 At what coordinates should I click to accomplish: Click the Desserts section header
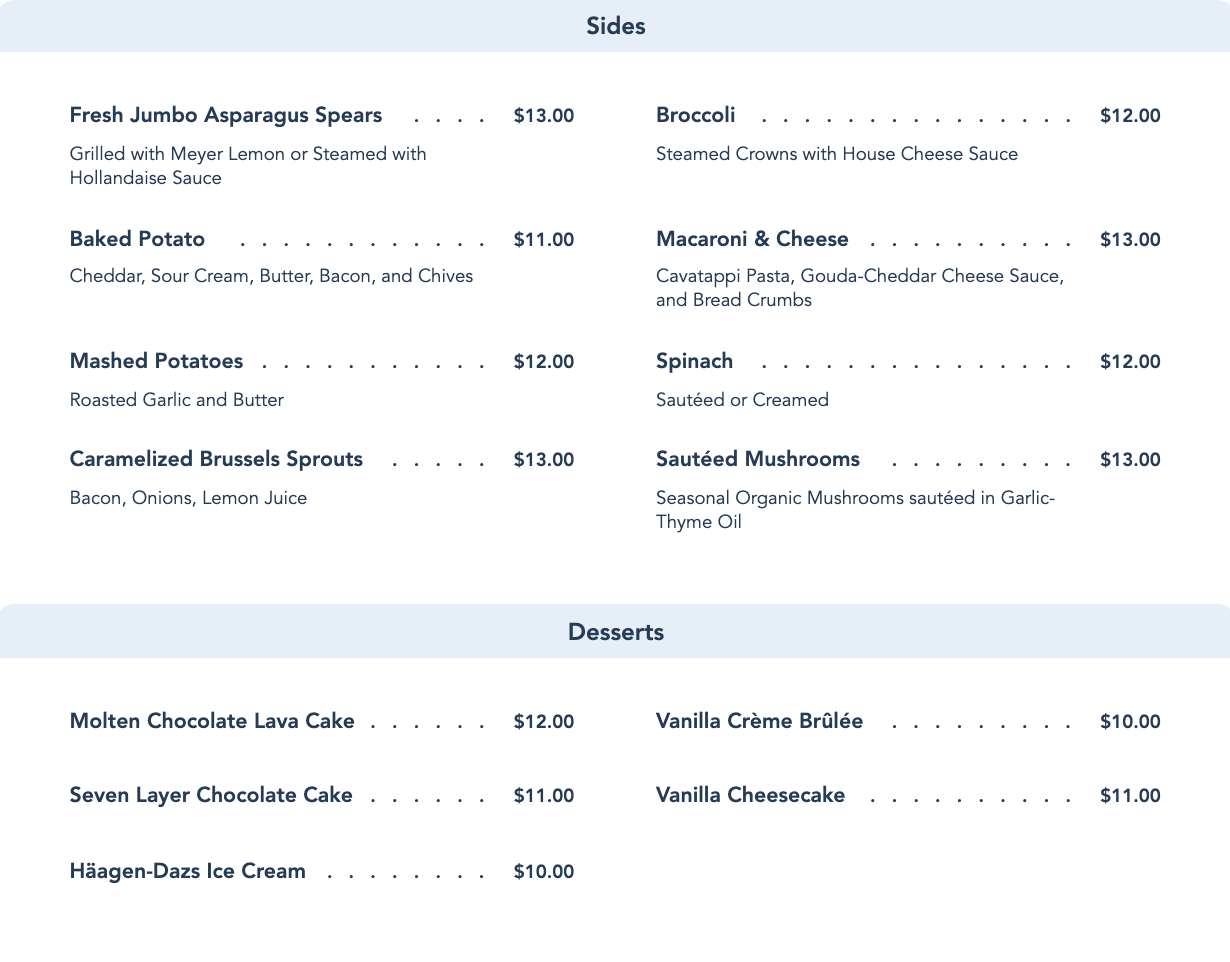(x=615, y=632)
